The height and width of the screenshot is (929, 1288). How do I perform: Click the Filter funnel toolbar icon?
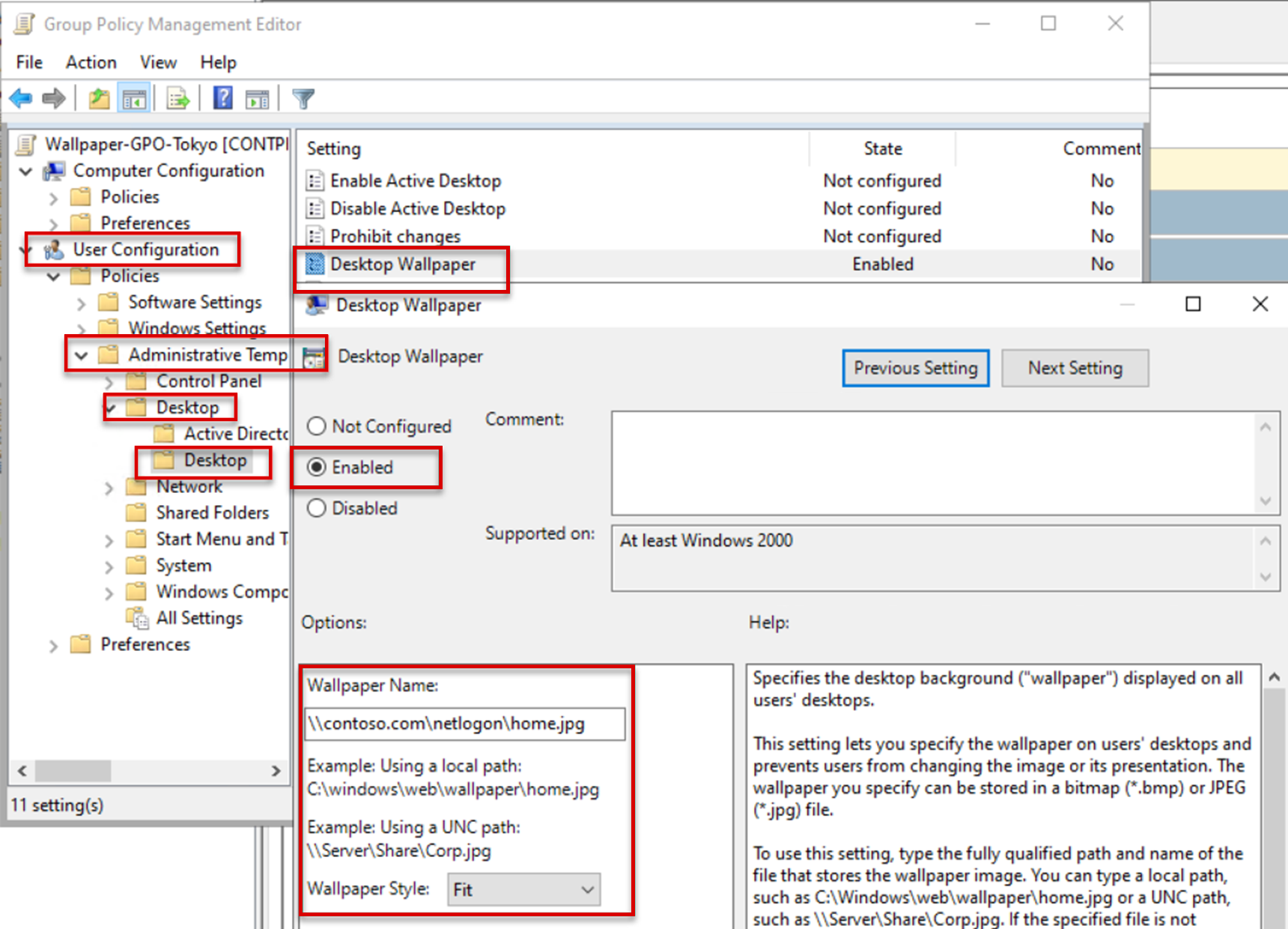[x=303, y=98]
